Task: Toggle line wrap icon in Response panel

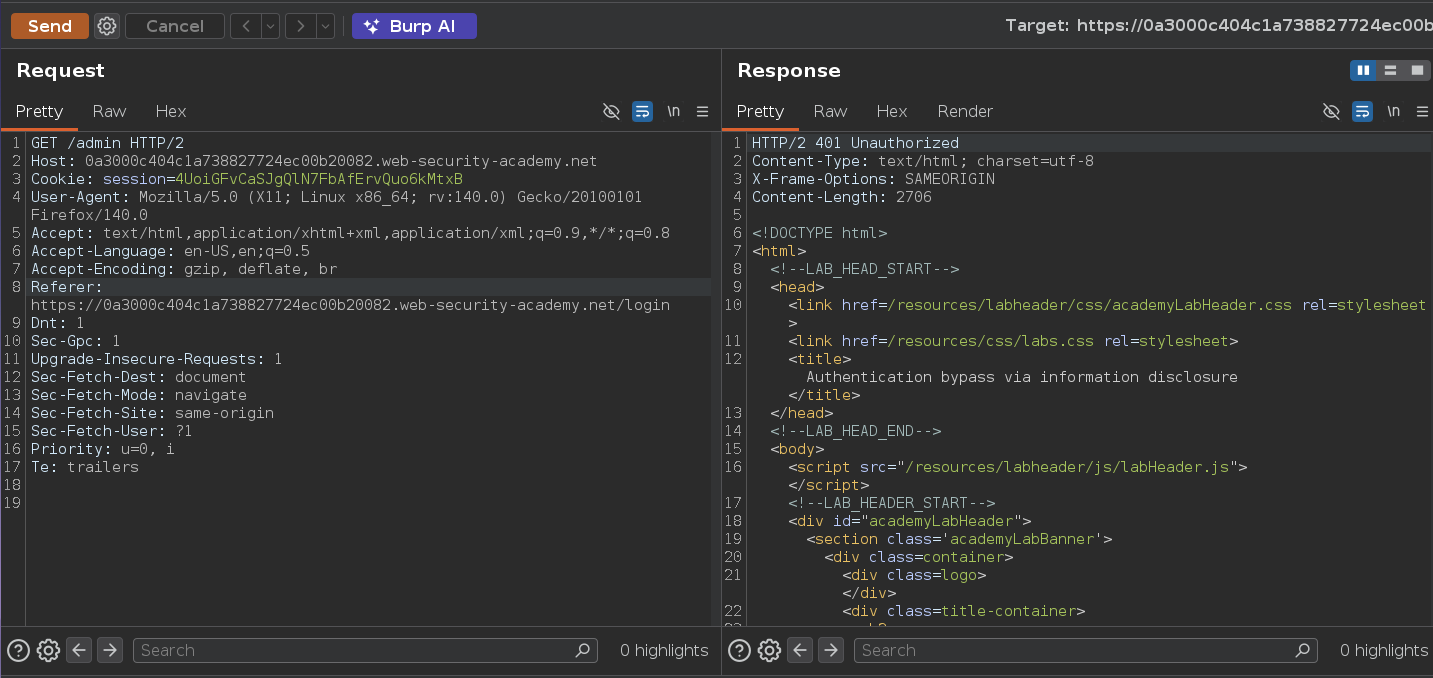Action: click(1362, 111)
